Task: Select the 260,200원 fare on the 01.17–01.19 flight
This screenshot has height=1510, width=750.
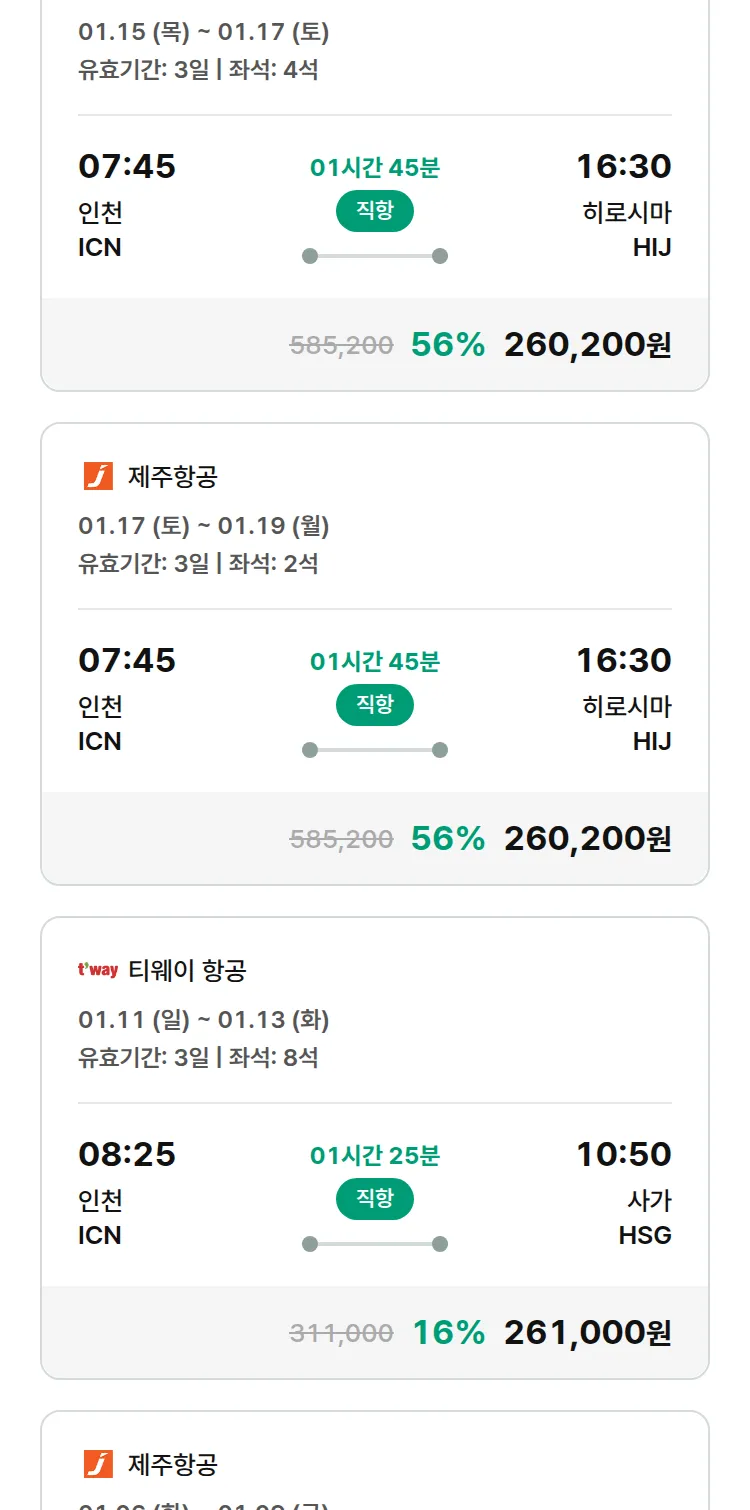Action: tap(587, 838)
